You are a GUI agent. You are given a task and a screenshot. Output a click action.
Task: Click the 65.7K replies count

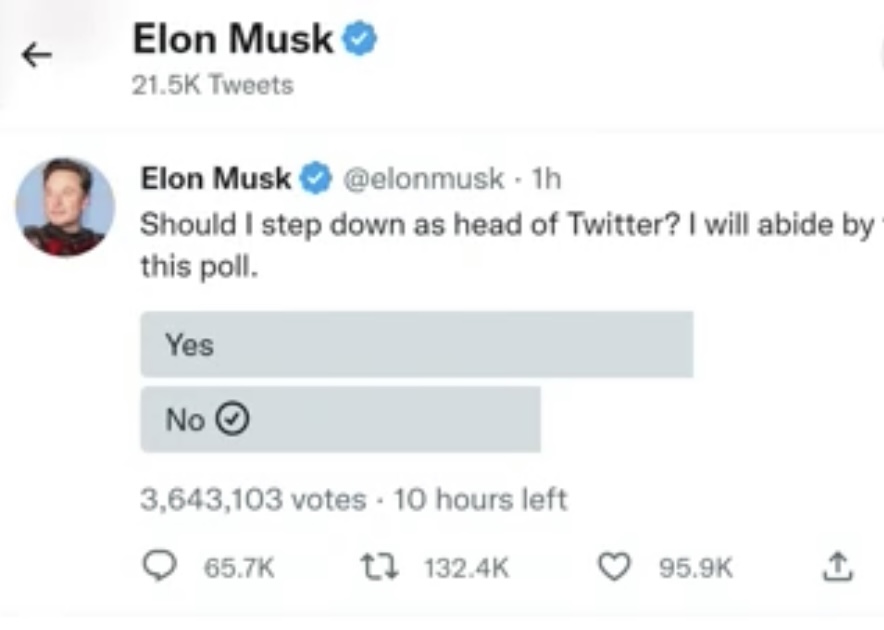click(238, 568)
